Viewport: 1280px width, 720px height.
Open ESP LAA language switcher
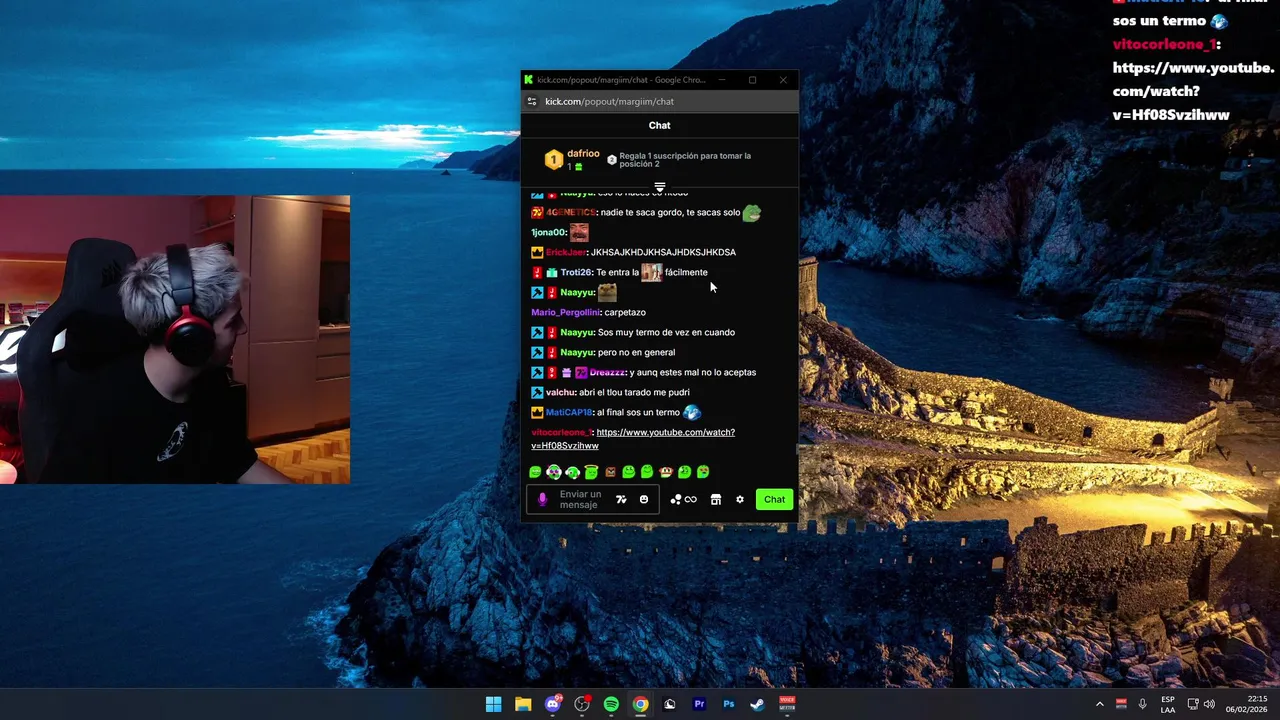click(x=1168, y=704)
